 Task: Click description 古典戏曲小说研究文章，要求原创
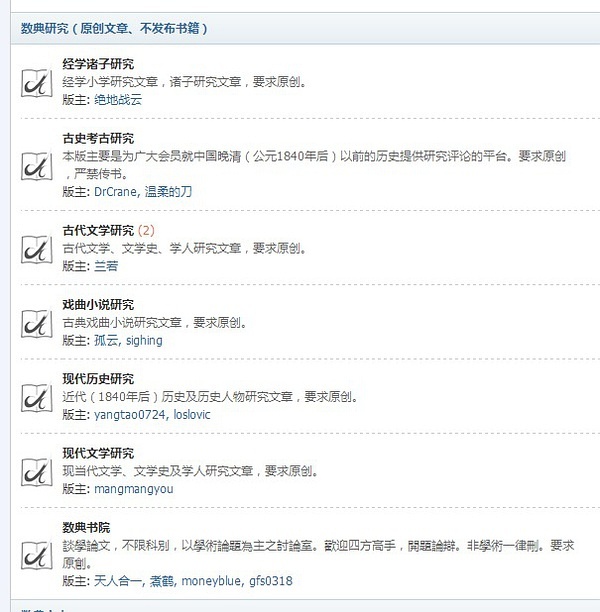pyautogui.click(x=155, y=323)
